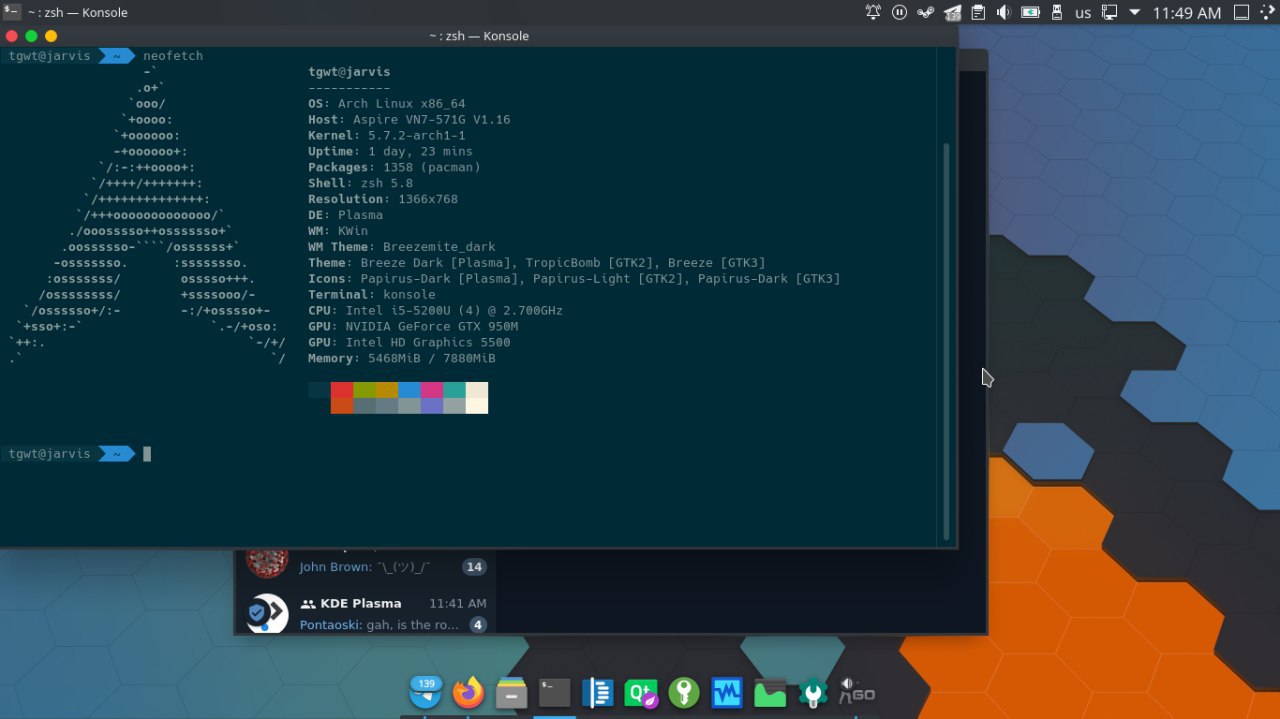The image size is (1280, 719).
Task: Click the 'Terminal: konsole' line
Action: pyautogui.click(x=371, y=294)
